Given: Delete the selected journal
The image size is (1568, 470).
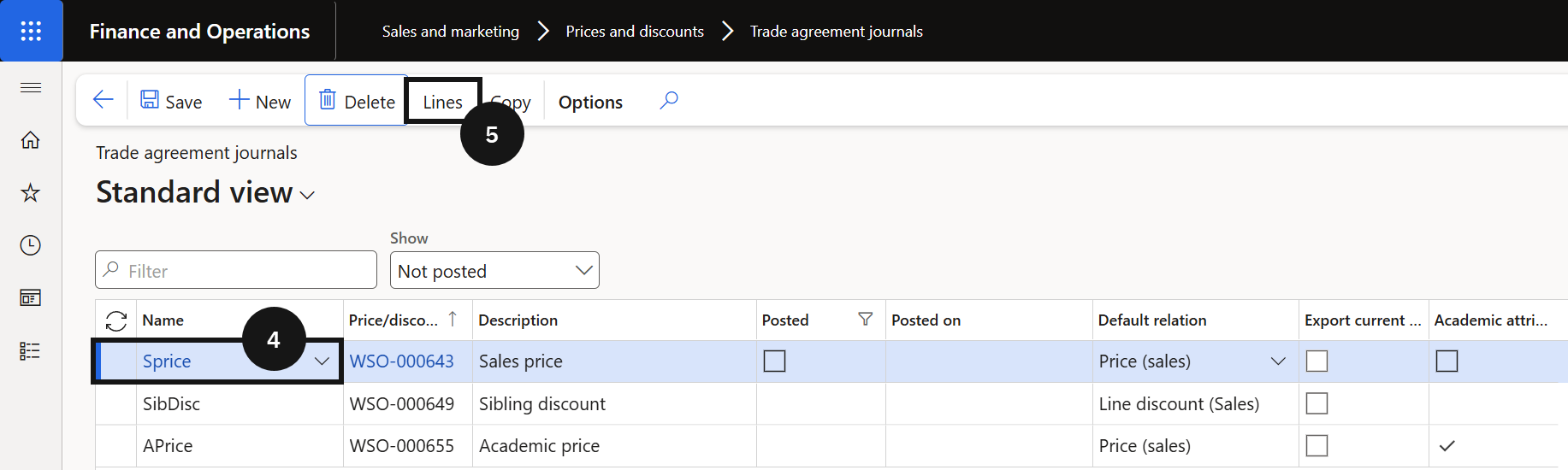Looking at the screenshot, I should pos(357,101).
